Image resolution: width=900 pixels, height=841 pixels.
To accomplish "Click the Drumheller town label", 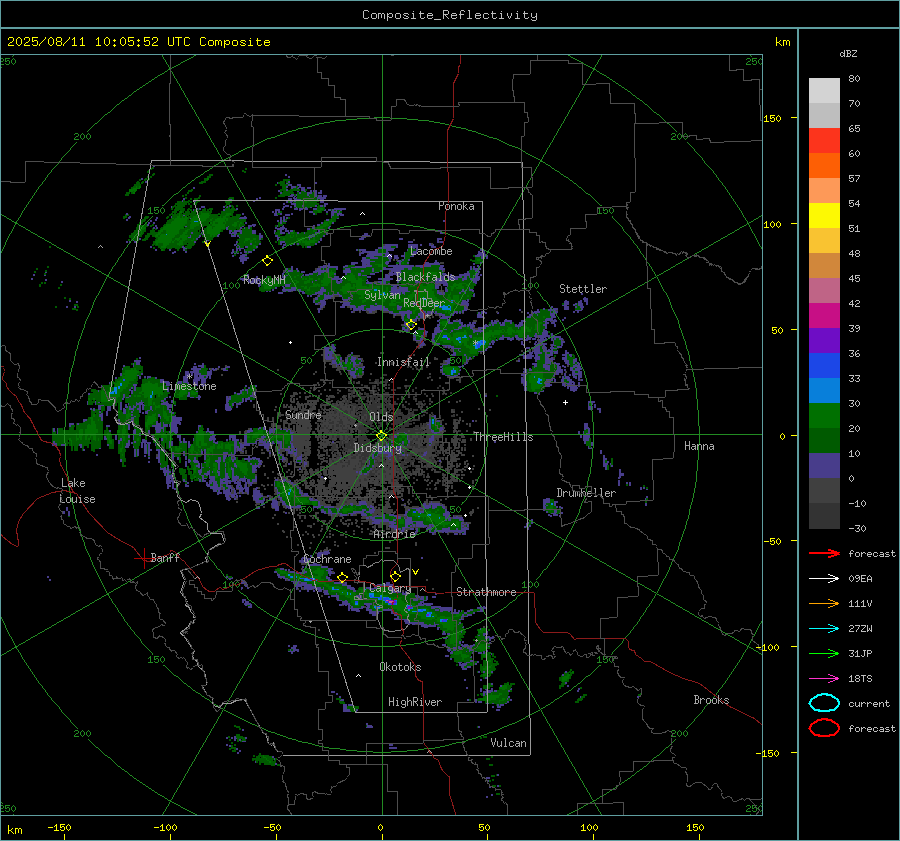I will 586,493.
